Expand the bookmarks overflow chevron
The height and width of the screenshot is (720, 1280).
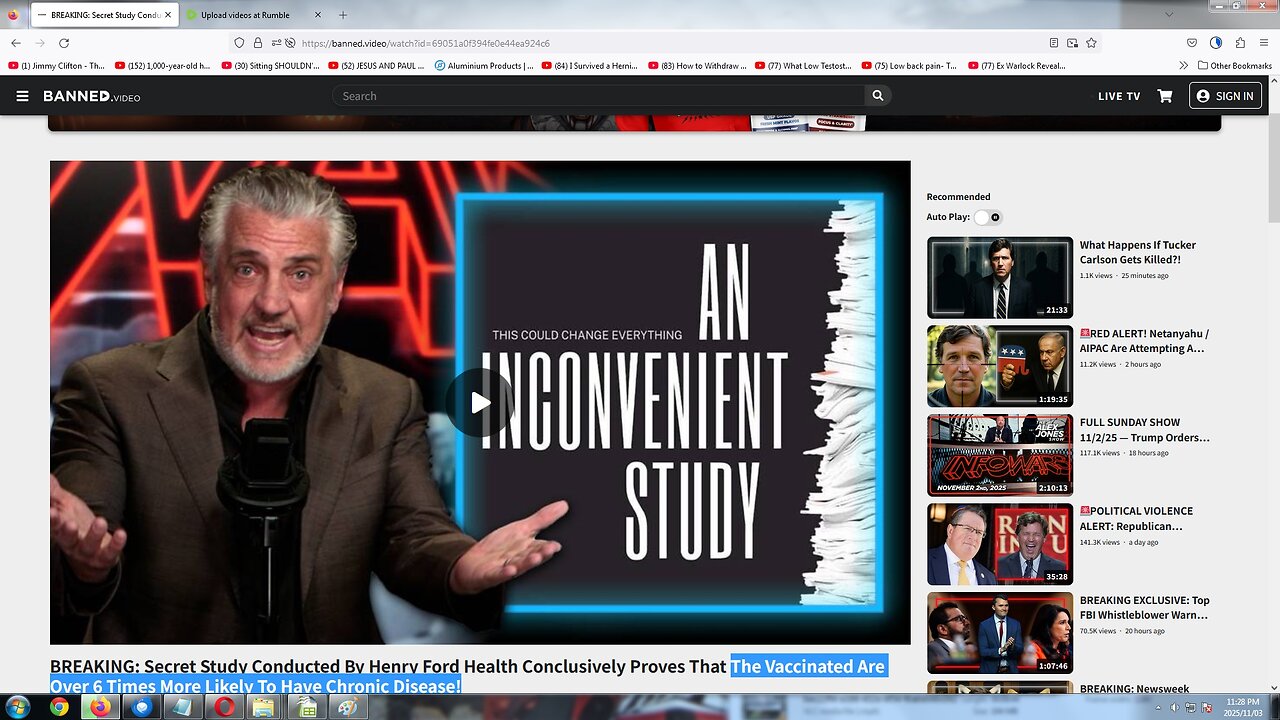tap(1184, 66)
